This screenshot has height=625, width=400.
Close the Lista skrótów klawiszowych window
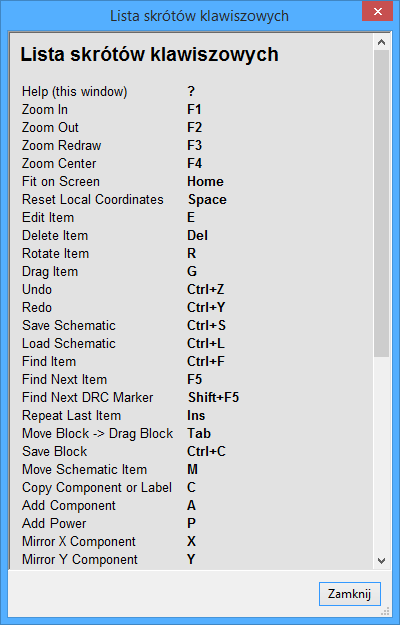coord(378,11)
